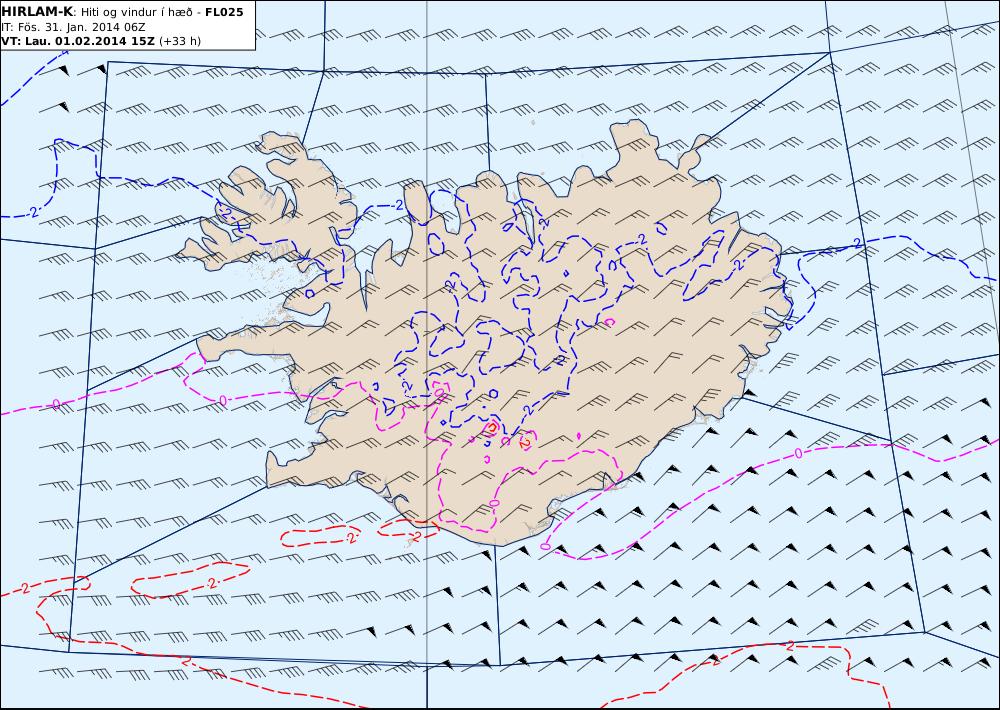Click the 'VT: Lau. 01.02.2014 15Z' valid time
The image size is (1000, 710).
pyautogui.click(x=78, y=41)
